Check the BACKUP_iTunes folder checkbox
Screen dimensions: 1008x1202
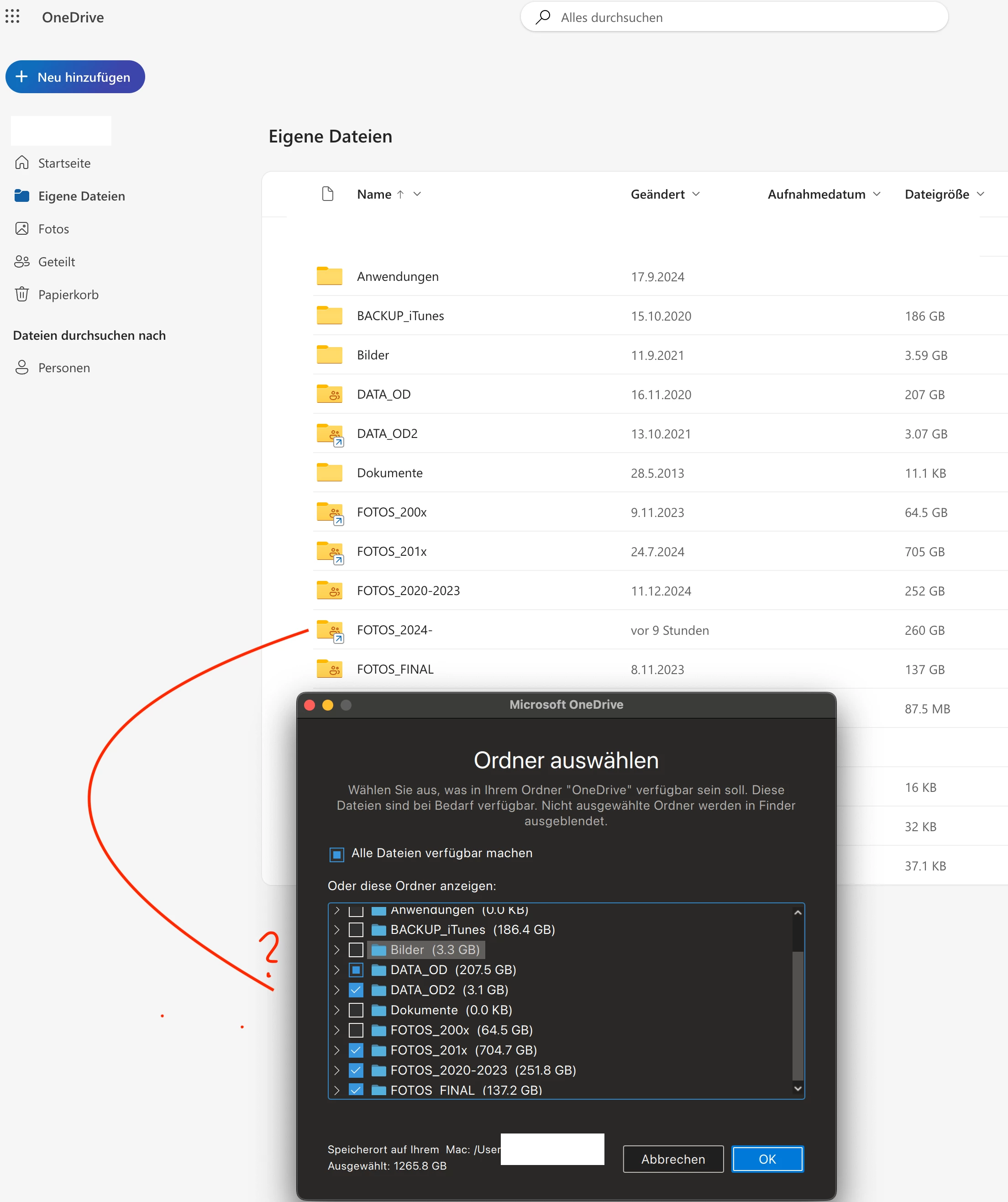(x=356, y=929)
